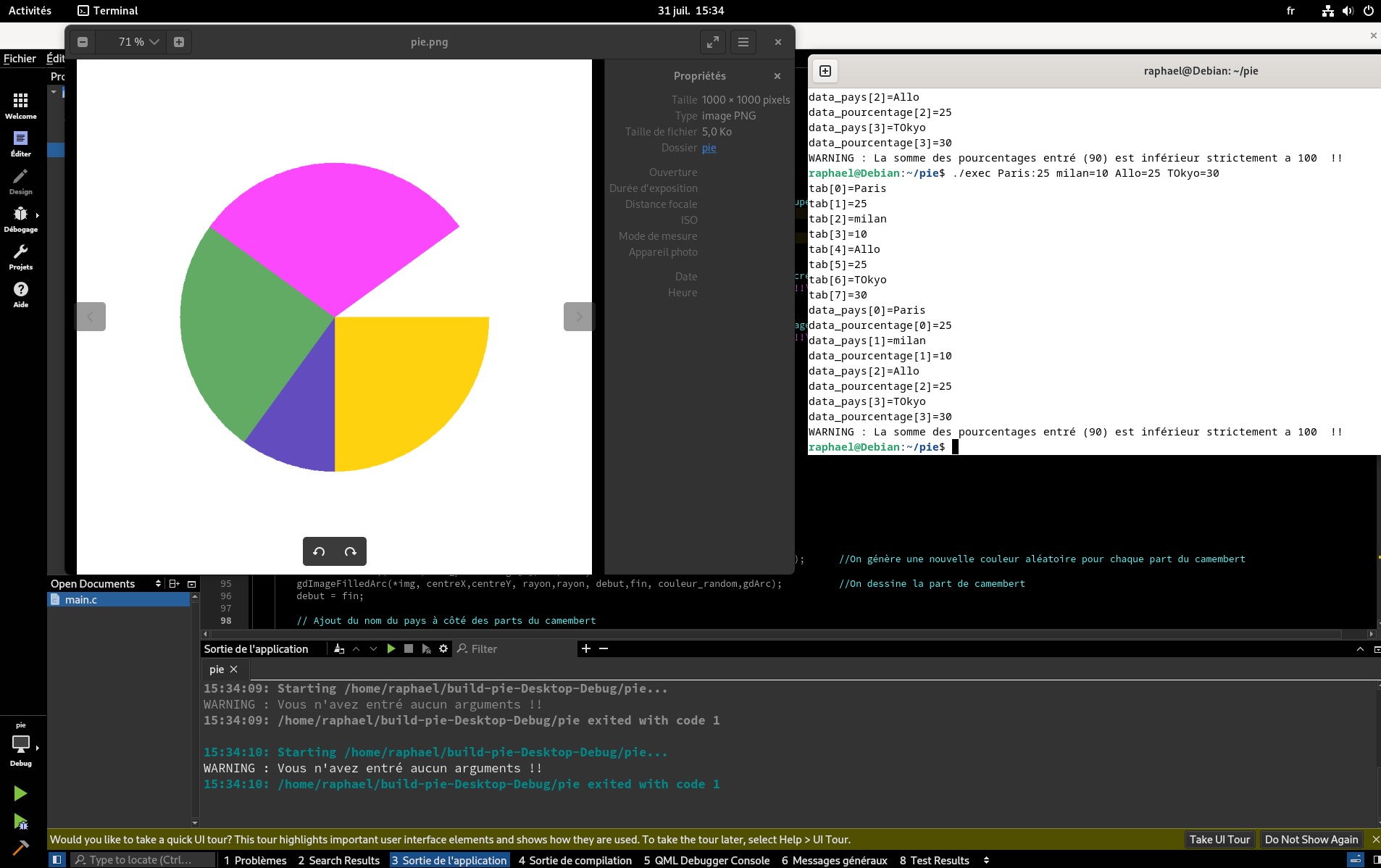The image size is (1381, 868).
Task: Open output pane settings gear
Action: coord(443,648)
